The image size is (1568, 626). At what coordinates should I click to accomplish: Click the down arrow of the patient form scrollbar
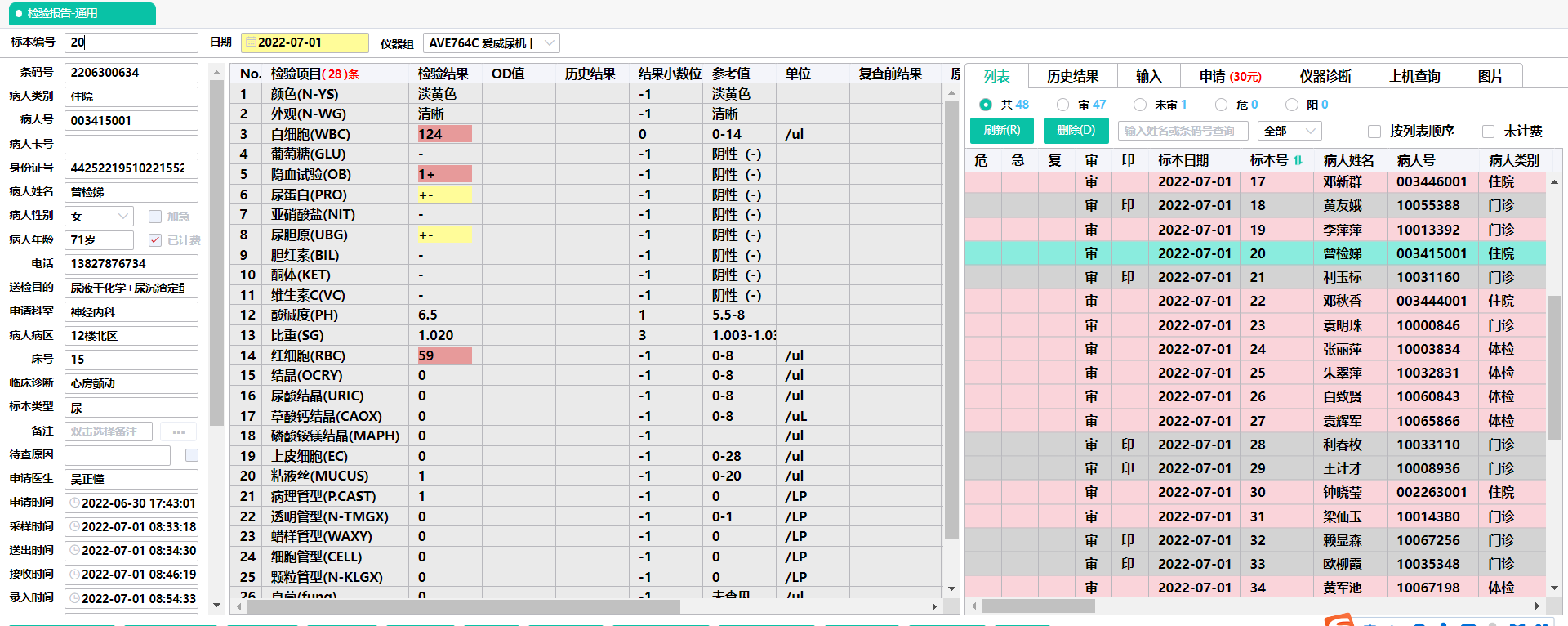pos(216,605)
